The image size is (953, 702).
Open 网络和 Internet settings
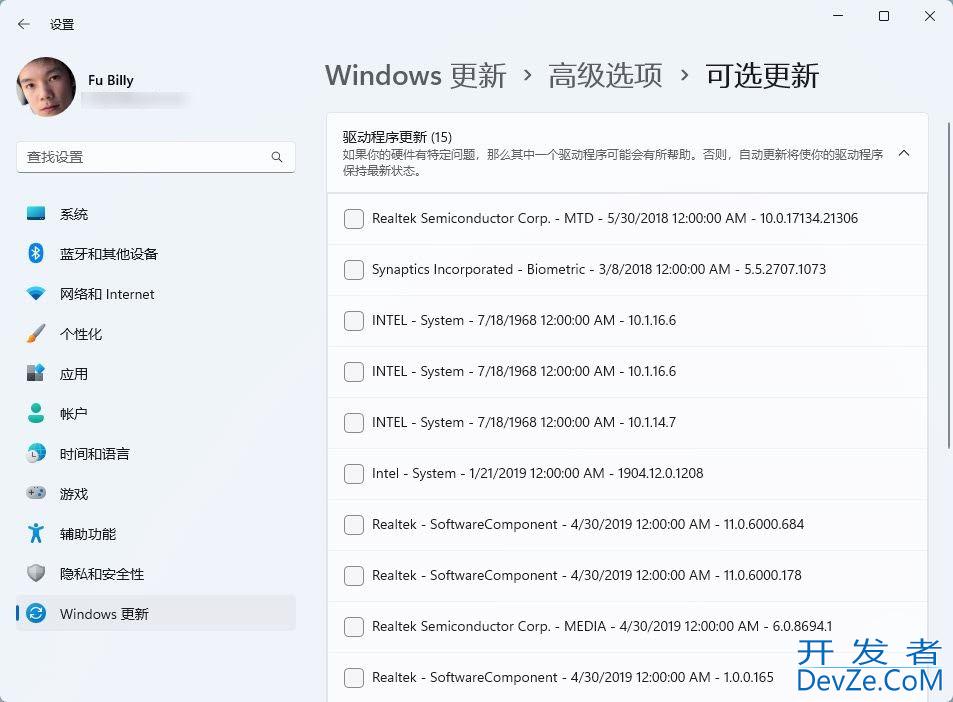pos(156,294)
